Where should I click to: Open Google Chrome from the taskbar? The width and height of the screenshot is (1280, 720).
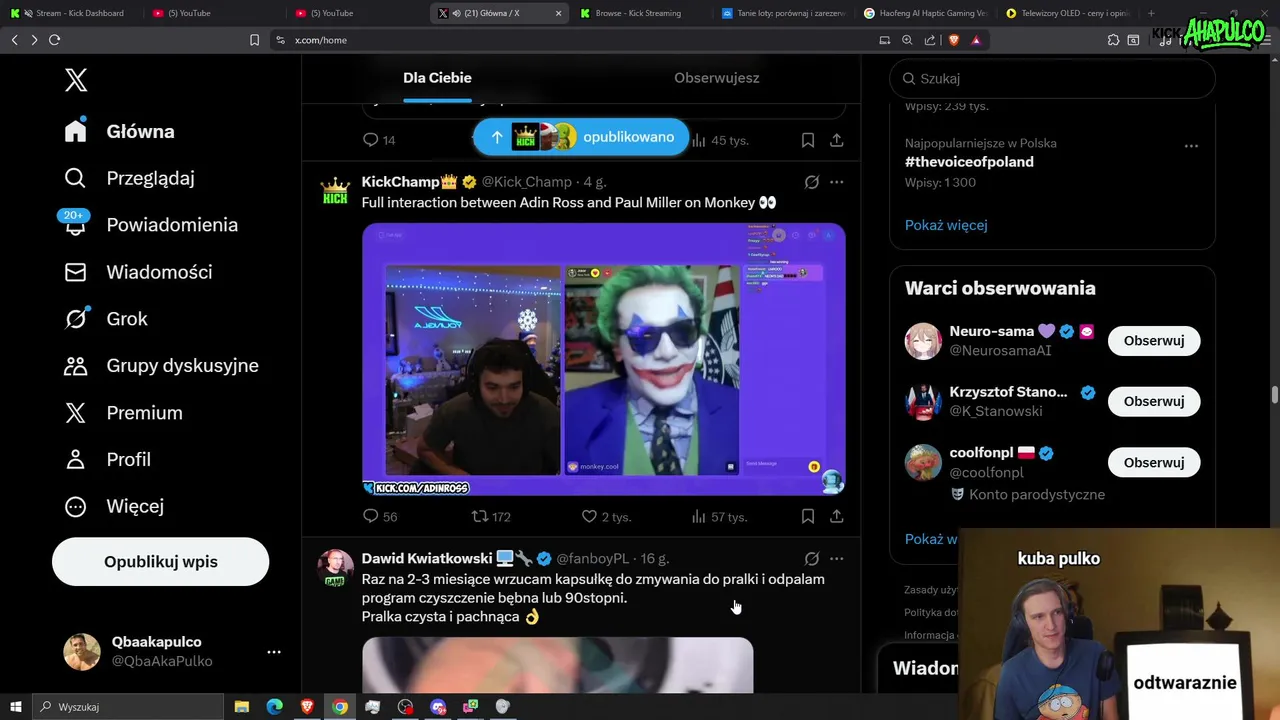[x=340, y=707]
